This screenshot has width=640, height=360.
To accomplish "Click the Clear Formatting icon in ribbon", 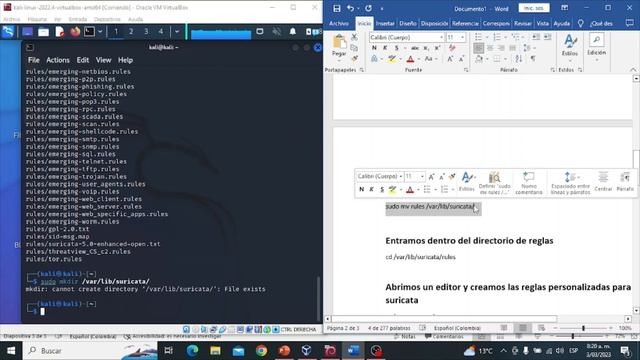I will point(452,48).
